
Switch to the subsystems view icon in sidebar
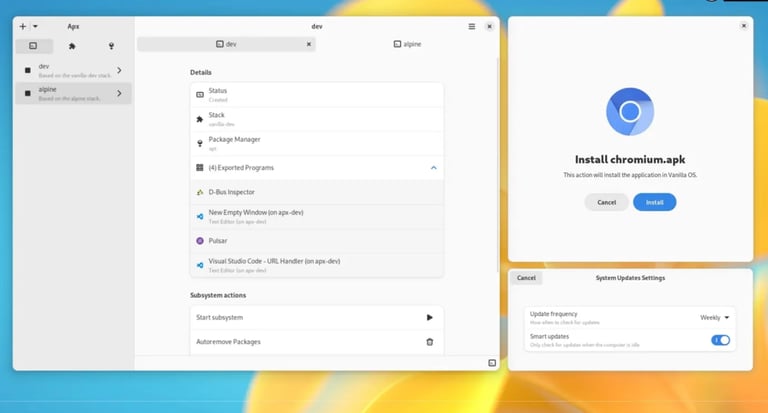(x=33, y=46)
